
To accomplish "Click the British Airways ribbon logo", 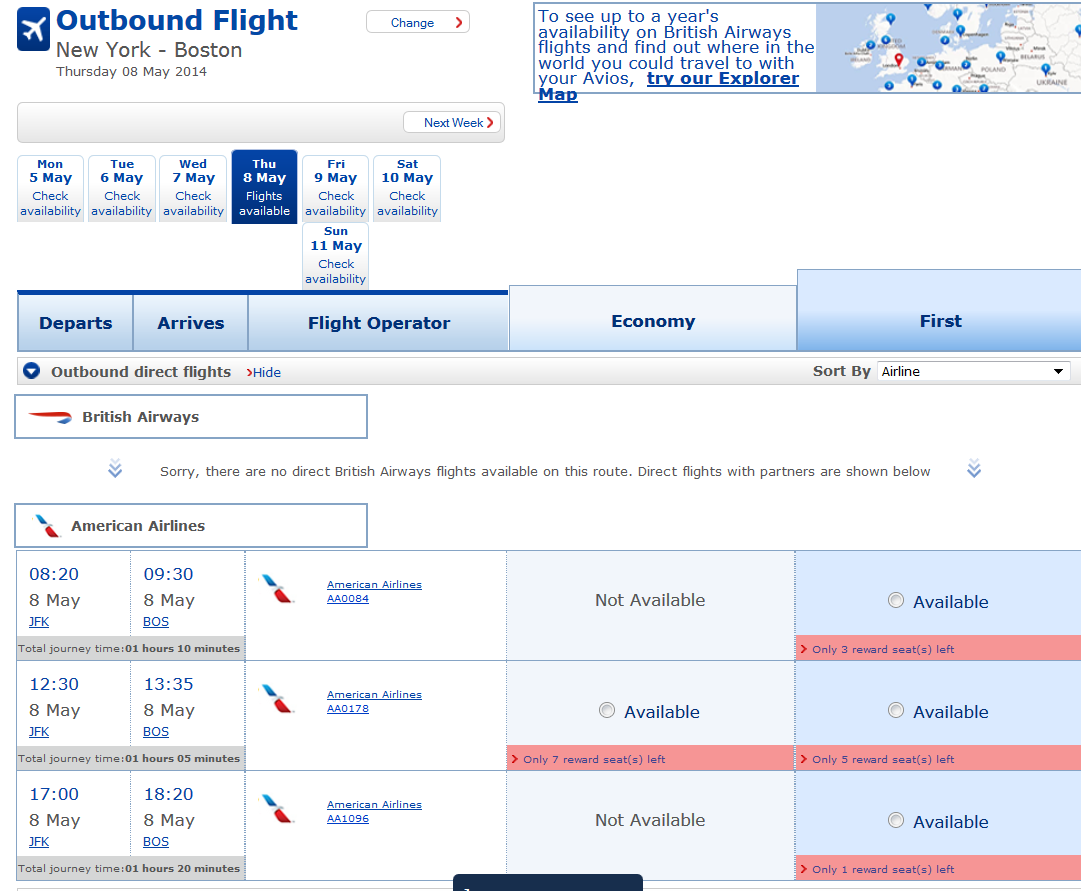I will coord(50,417).
